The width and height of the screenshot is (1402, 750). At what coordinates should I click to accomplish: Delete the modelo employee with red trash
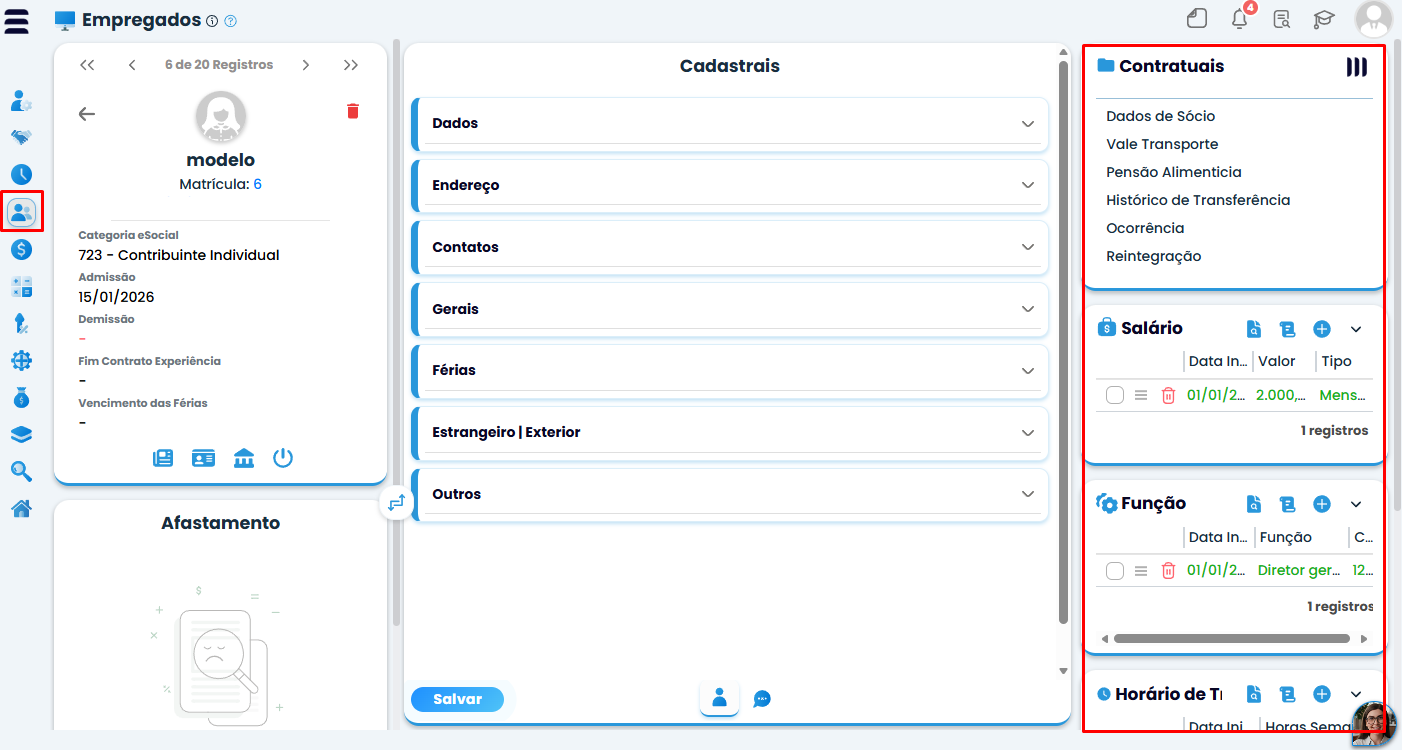click(x=353, y=111)
